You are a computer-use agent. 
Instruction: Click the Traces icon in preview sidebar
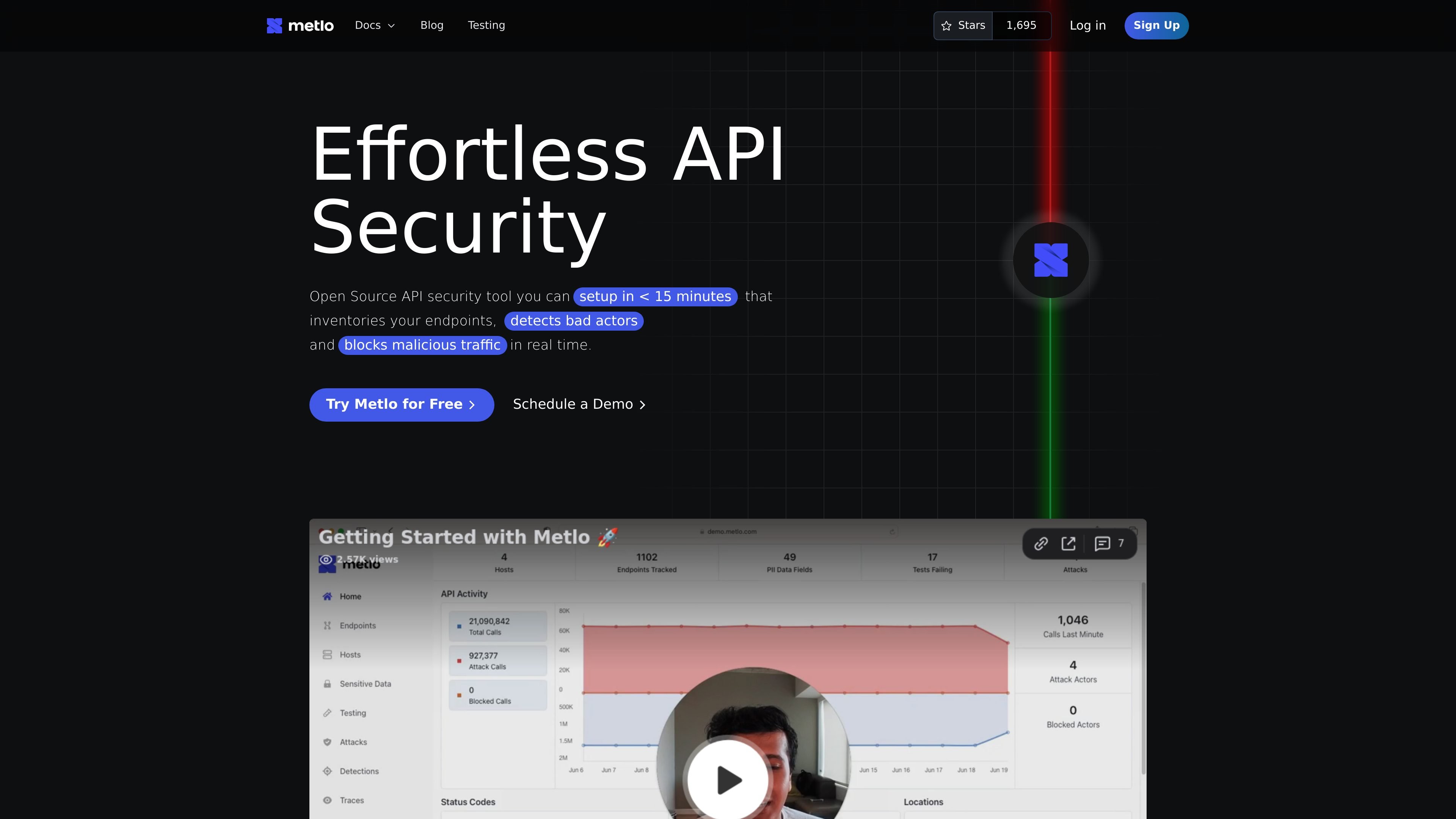point(327,800)
